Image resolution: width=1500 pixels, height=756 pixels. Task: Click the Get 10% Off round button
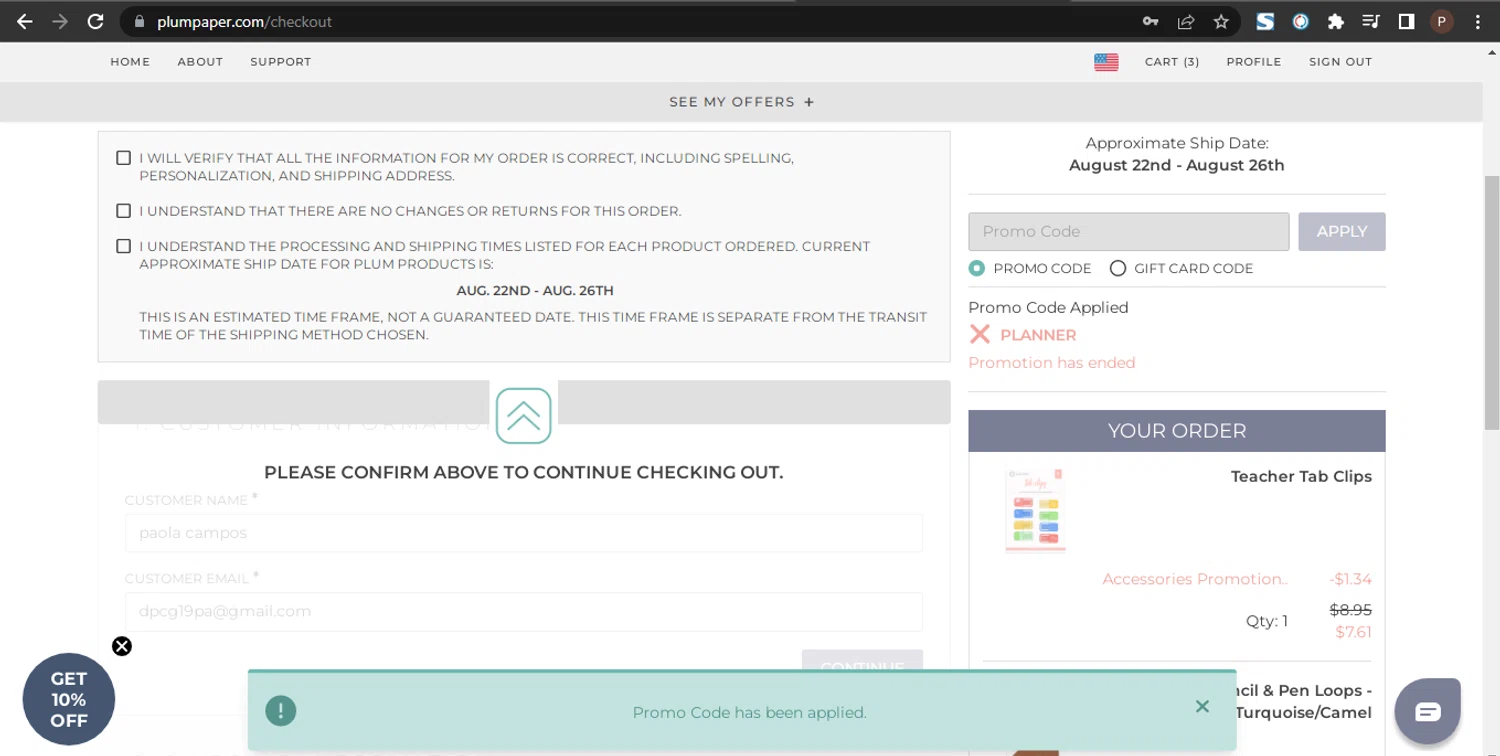tap(69, 699)
